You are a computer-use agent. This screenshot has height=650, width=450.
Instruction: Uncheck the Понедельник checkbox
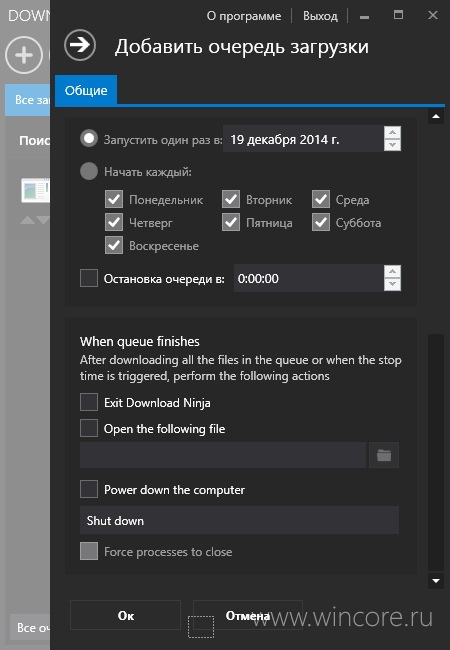tap(114, 199)
